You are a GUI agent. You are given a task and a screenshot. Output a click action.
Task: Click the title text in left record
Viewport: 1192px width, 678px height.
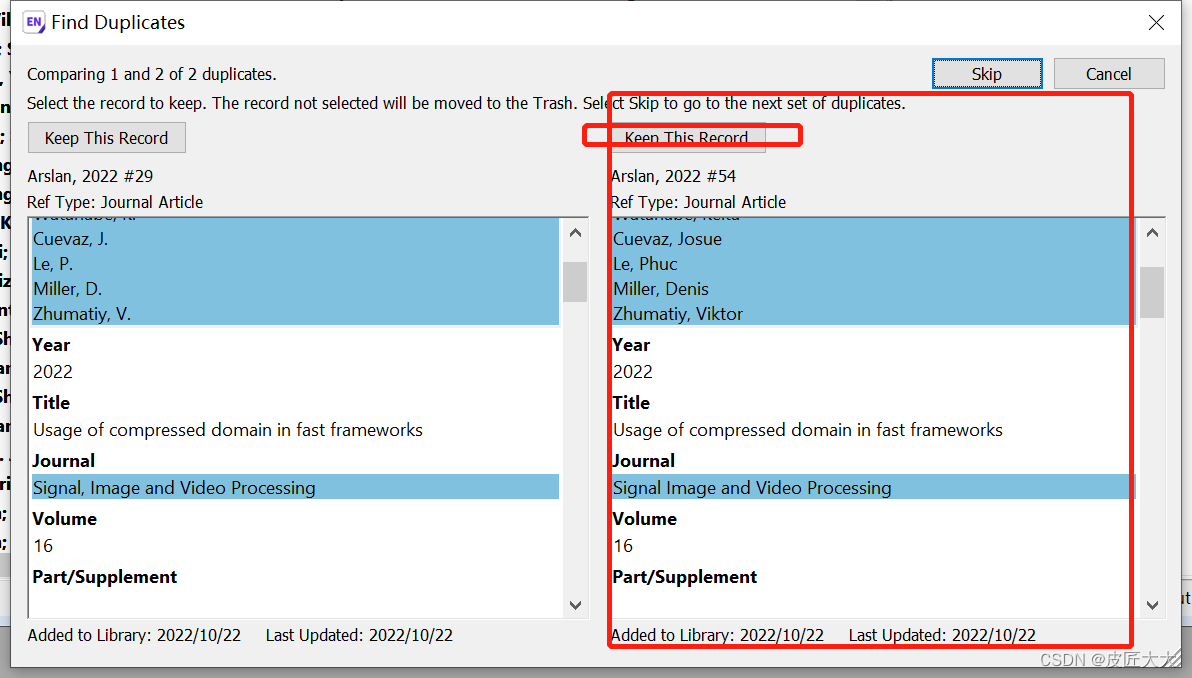(x=228, y=430)
